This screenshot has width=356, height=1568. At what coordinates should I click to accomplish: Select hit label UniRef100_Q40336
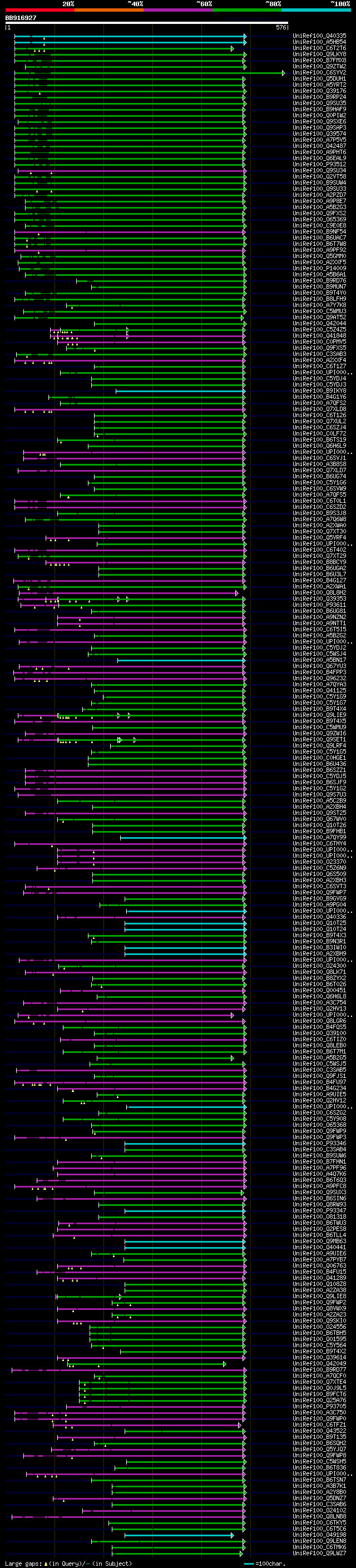tap(319, 917)
